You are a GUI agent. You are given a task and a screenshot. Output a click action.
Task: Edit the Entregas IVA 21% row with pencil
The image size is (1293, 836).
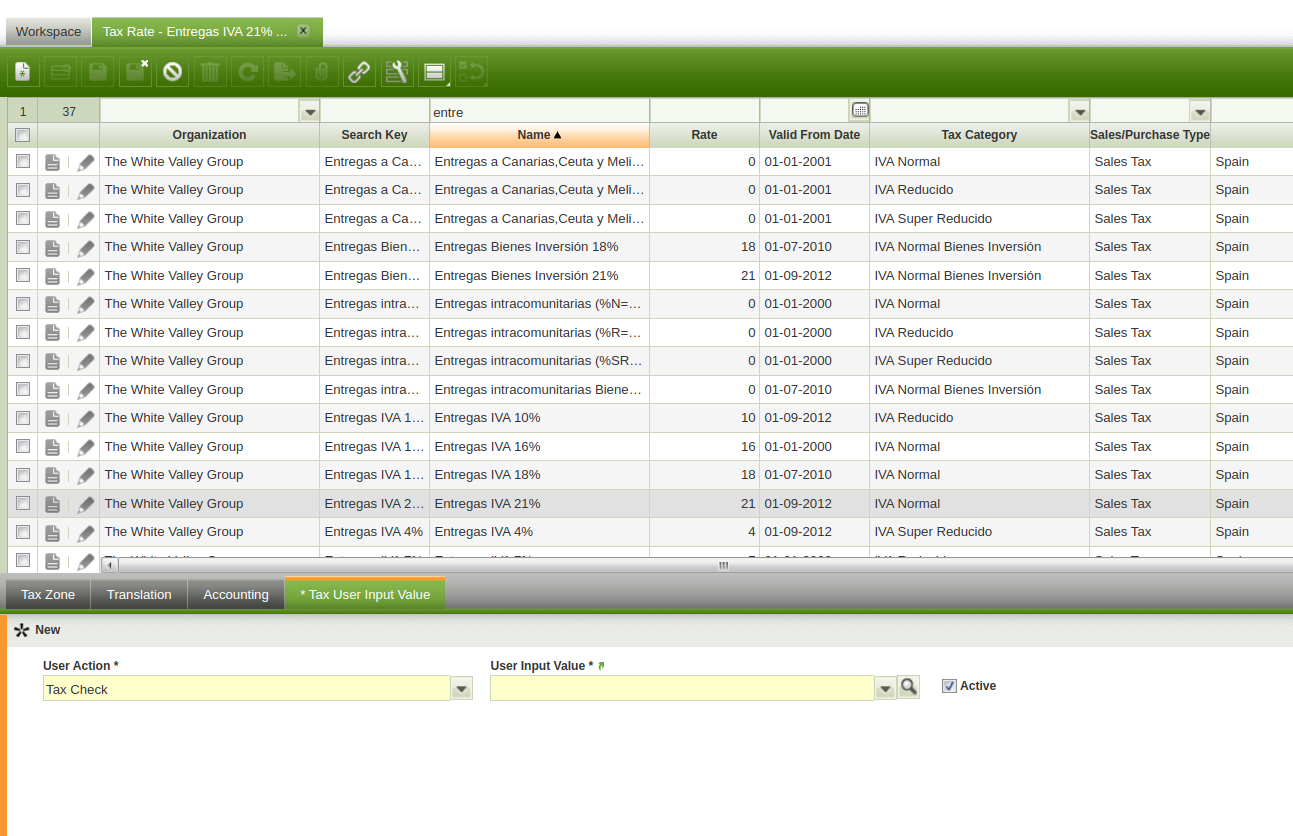[86, 504]
